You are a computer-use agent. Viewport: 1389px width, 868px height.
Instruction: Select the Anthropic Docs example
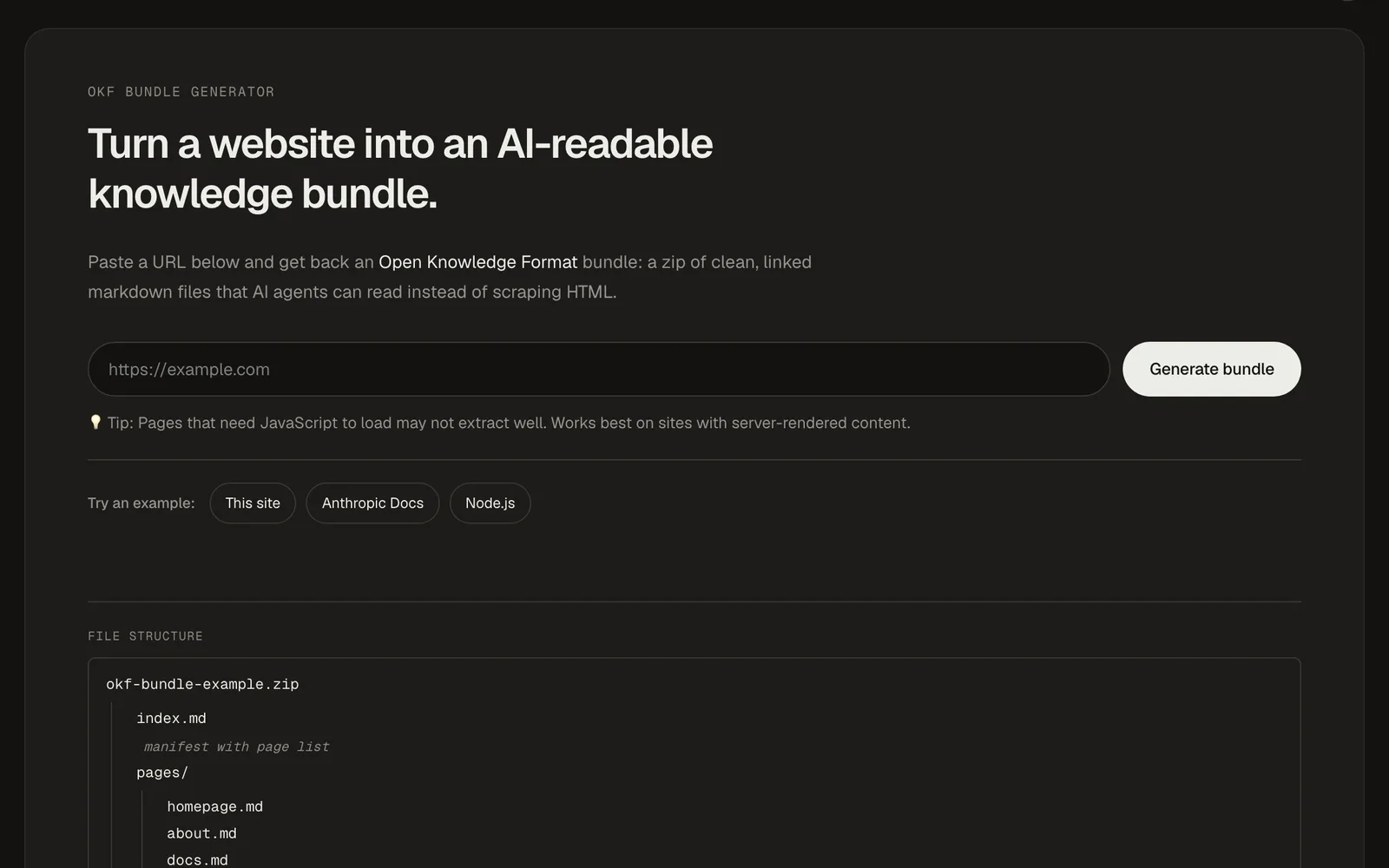pyautogui.click(x=372, y=503)
